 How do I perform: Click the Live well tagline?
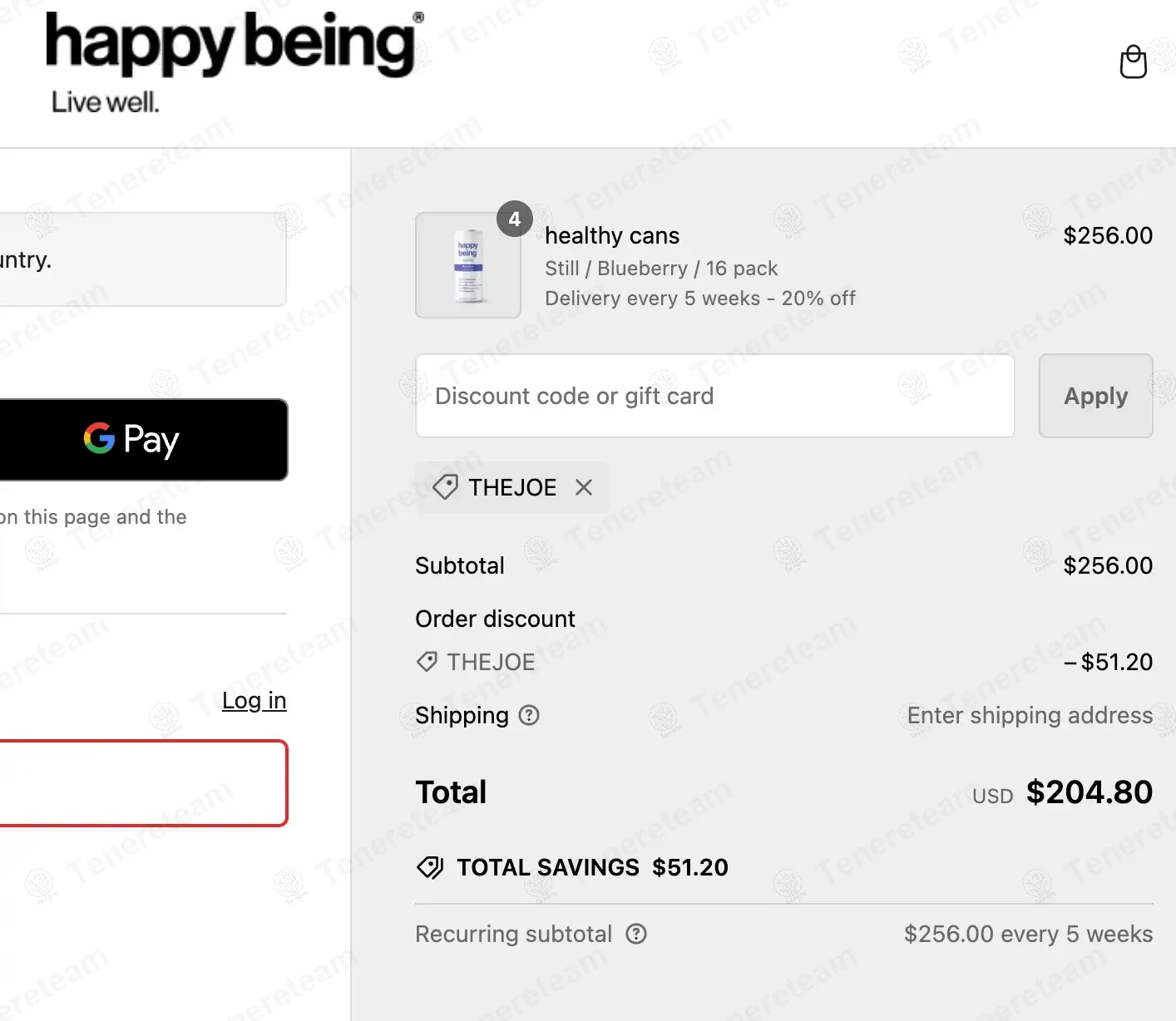click(x=106, y=102)
